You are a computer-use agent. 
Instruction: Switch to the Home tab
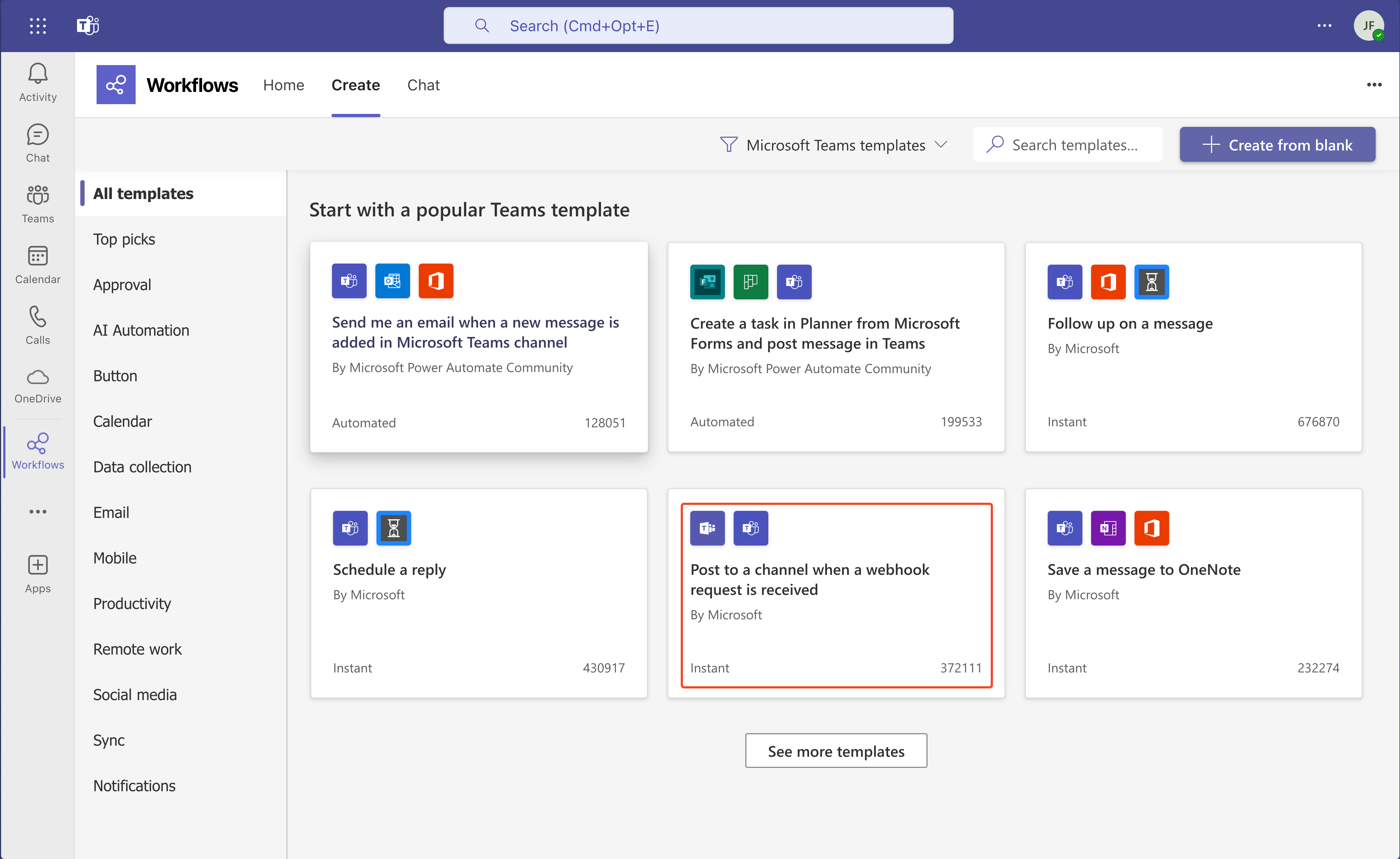coord(283,85)
